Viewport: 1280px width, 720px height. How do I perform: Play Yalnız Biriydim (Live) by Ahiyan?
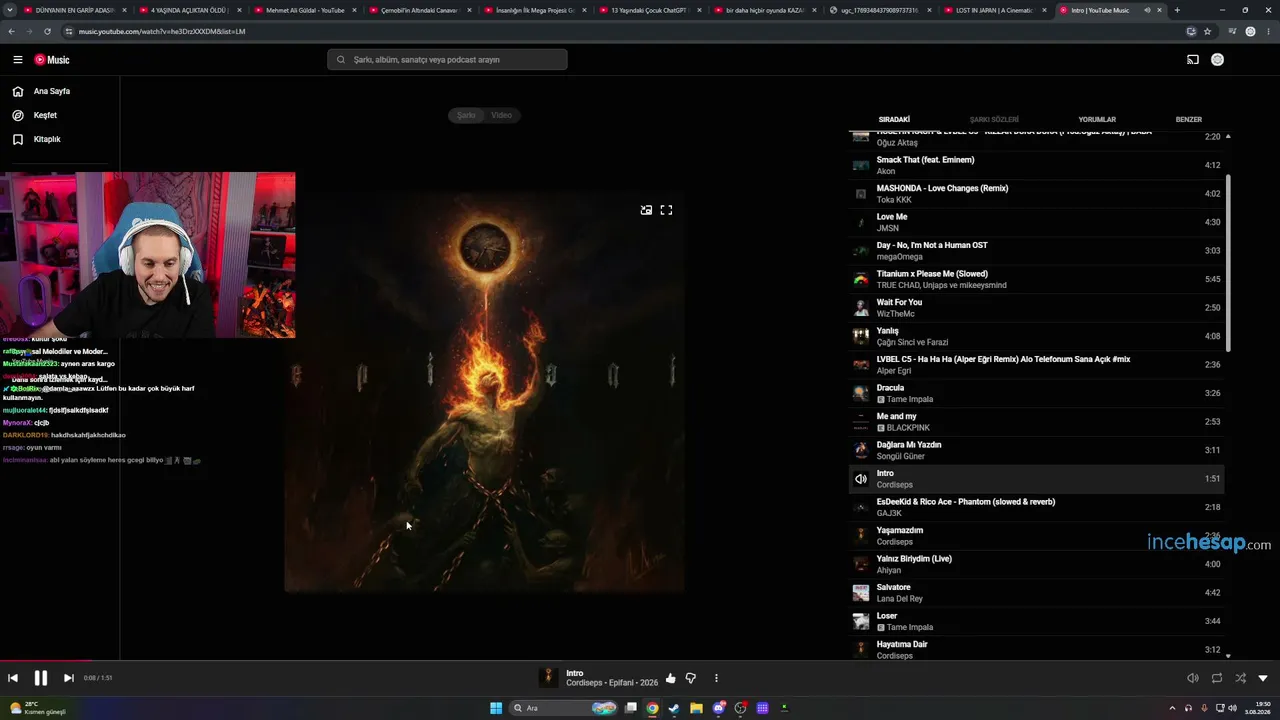(x=1036, y=564)
